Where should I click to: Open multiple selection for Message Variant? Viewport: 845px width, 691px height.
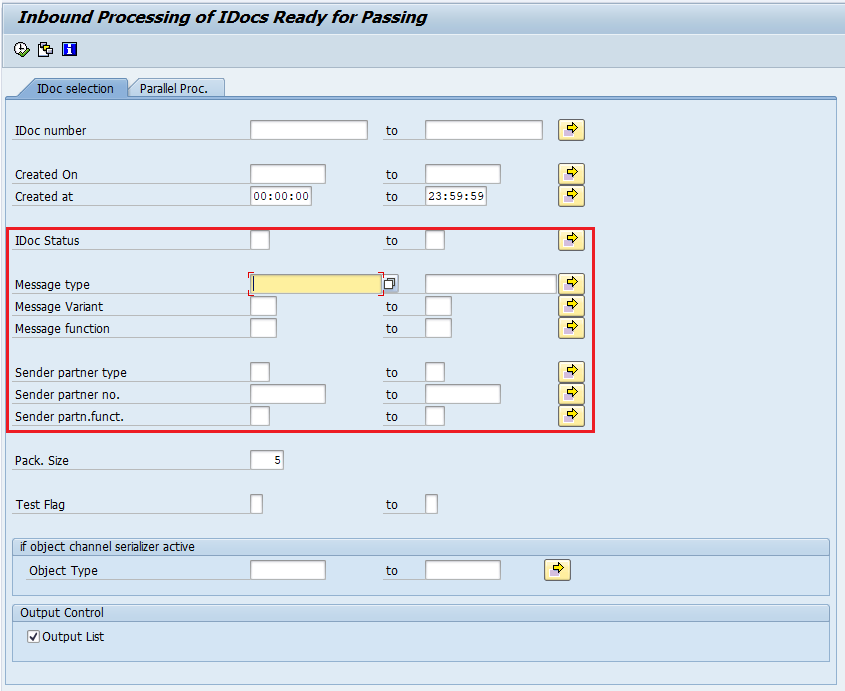coord(571,306)
